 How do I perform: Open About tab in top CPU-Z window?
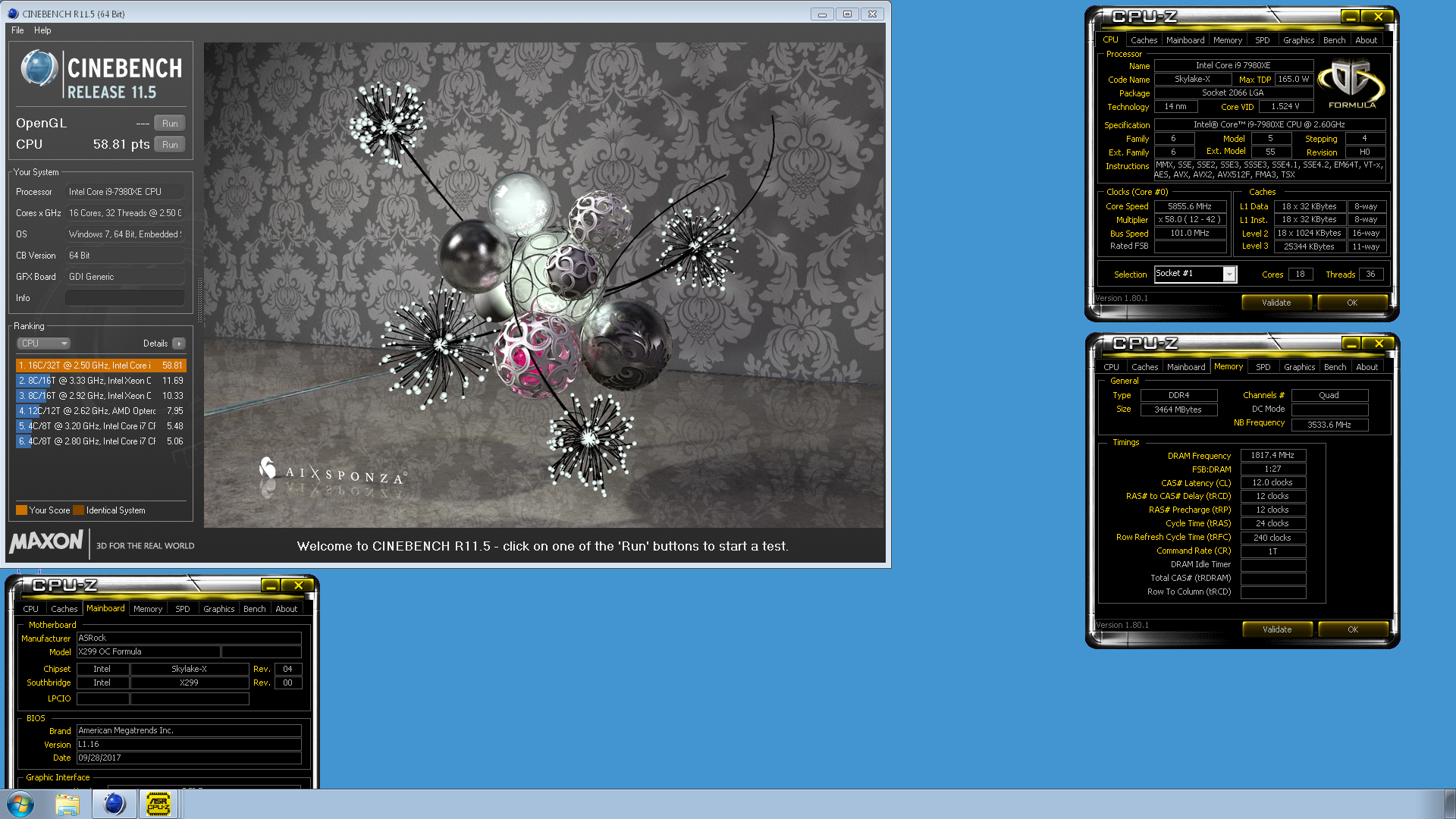pyautogui.click(x=1367, y=40)
